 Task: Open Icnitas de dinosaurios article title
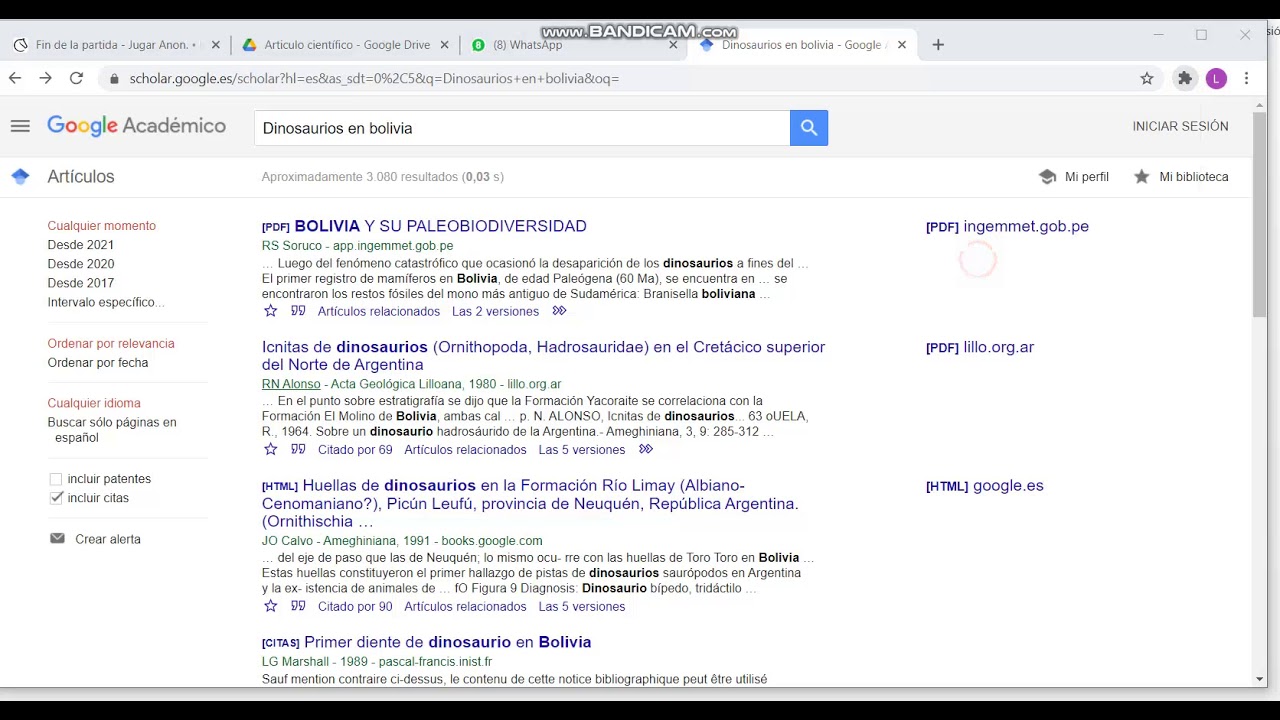pos(543,356)
